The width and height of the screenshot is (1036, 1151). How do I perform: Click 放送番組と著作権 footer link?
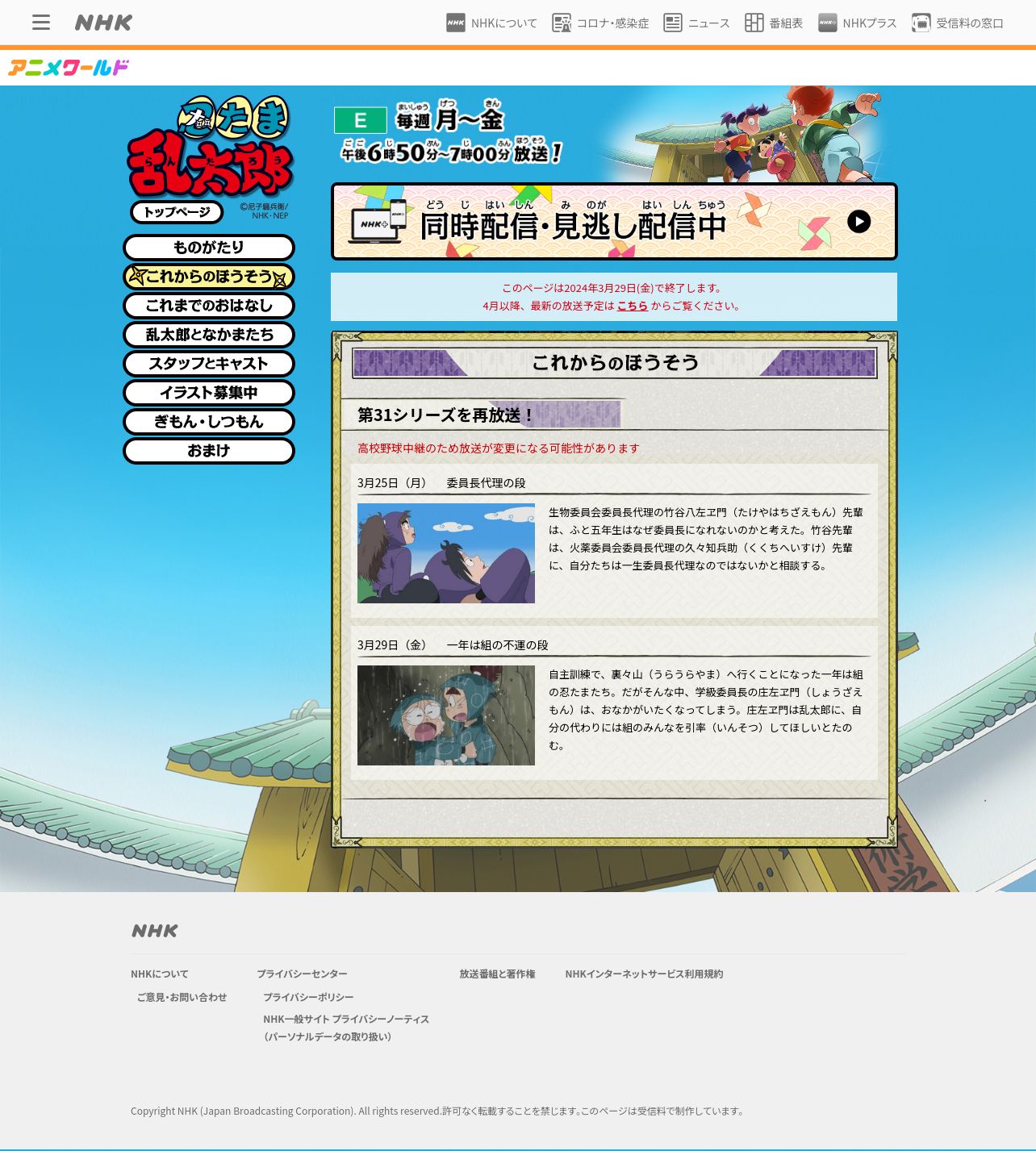(x=497, y=974)
